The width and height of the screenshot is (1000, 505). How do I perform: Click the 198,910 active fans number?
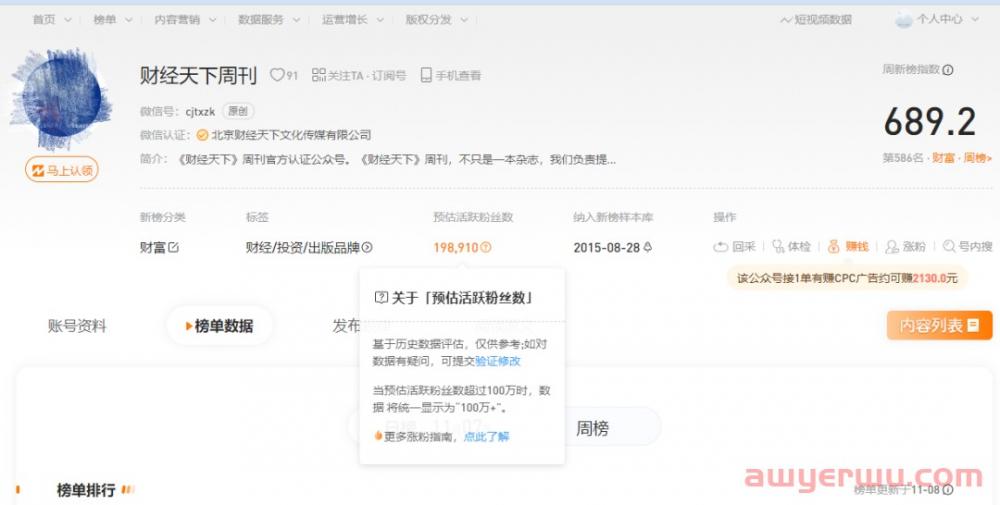pyautogui.click(x=455, y=247)
